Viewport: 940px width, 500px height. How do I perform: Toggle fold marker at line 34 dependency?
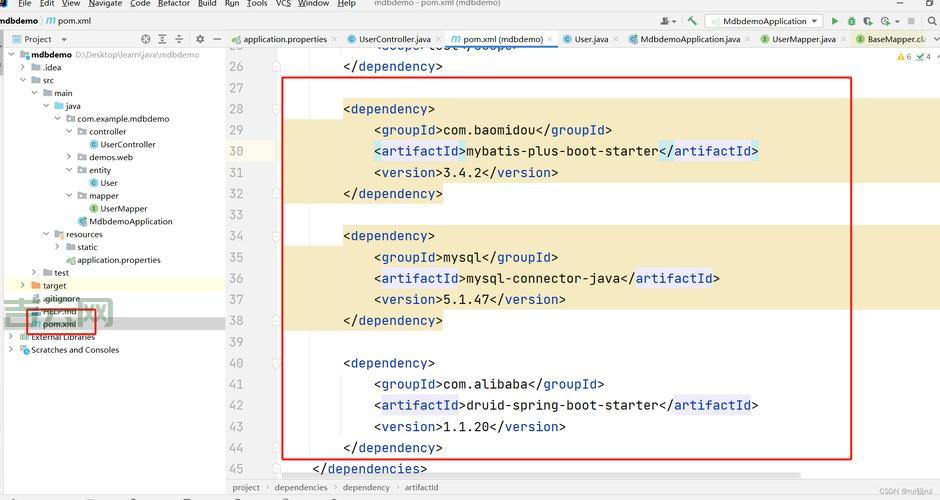[x=277, y=236]
